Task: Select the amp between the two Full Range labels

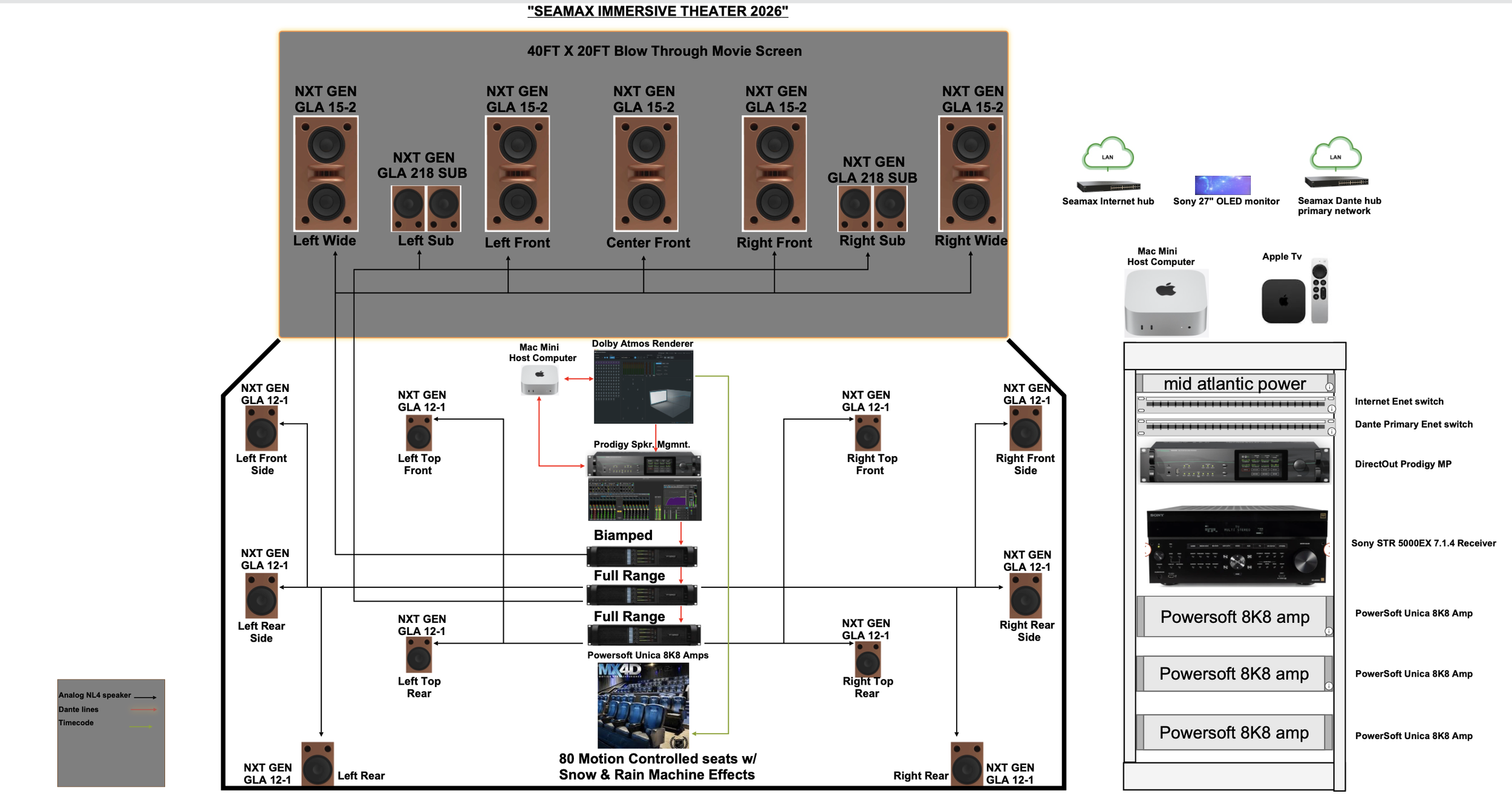Action: coord(642,595)
